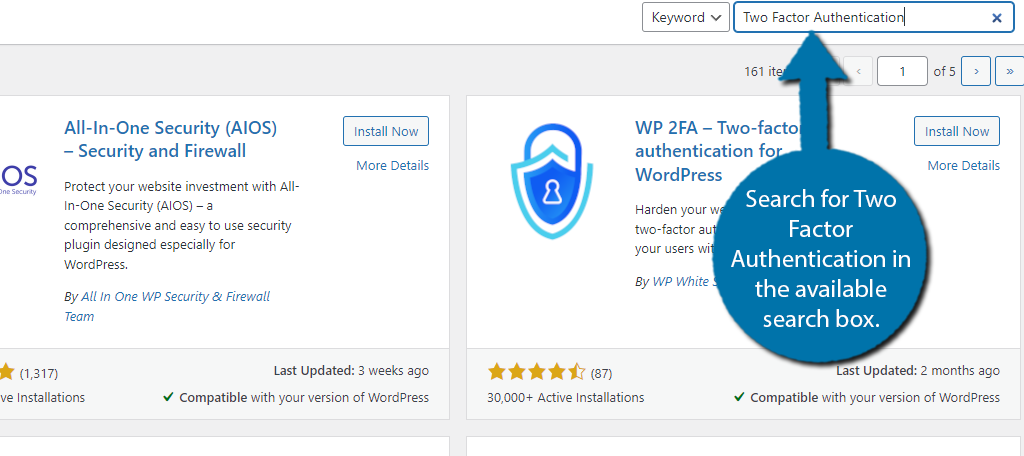Clear the search box with the X

point(997,18)
